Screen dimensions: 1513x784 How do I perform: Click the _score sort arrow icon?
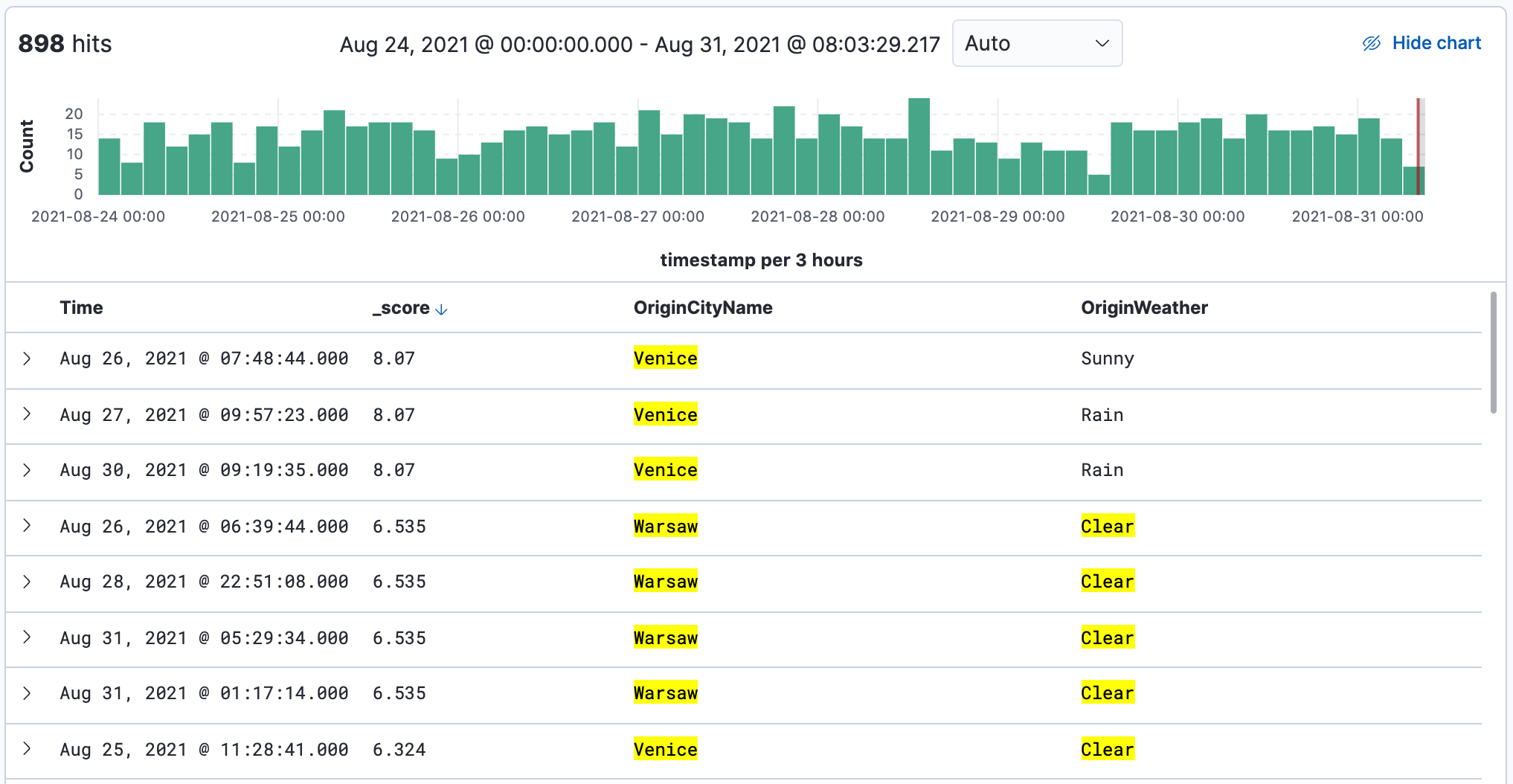pyautogui.click(x=441, y=309)
